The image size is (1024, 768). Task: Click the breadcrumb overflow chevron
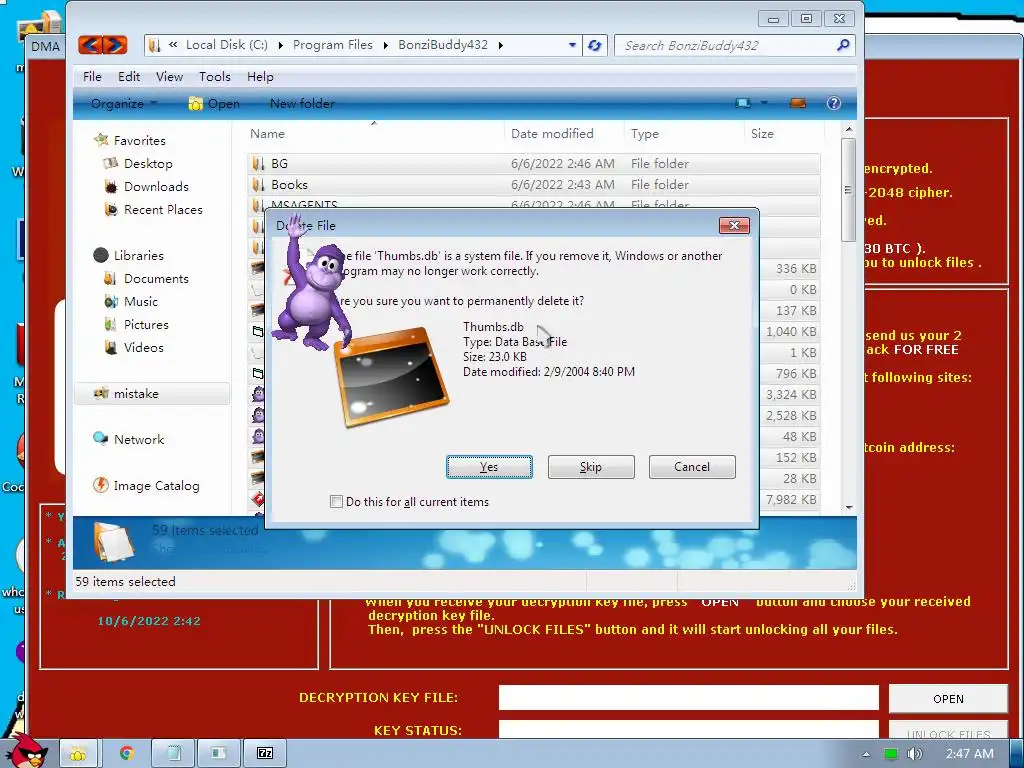(173, 44)
